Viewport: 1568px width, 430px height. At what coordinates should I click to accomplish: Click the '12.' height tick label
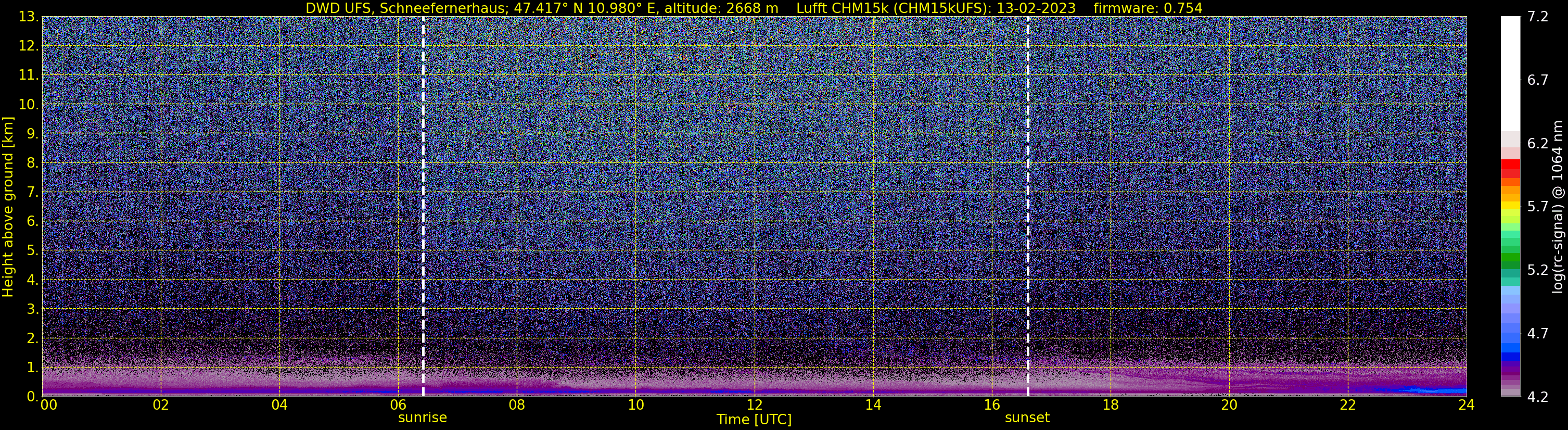[29, 46]
